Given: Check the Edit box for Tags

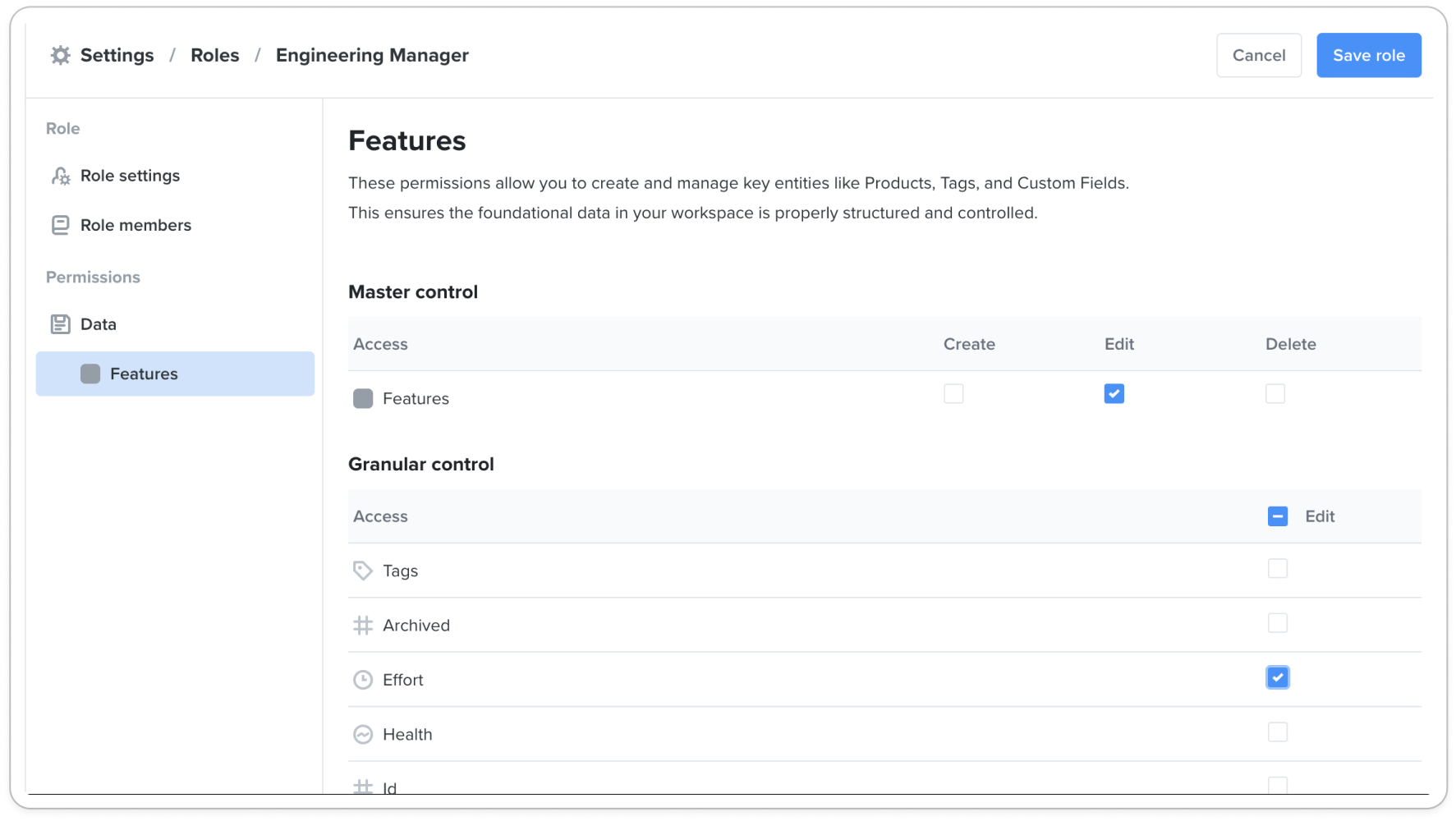Looking at the screenshot, I should point(1277,568).
